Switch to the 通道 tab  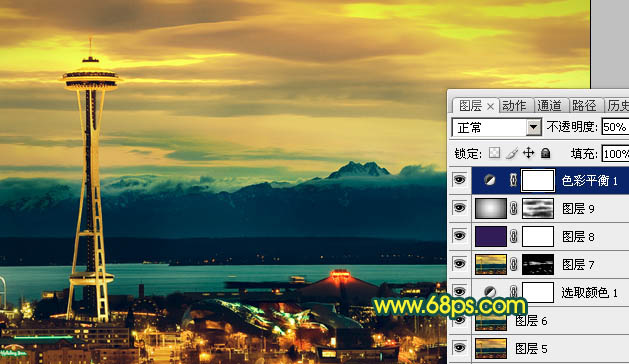(x=549, y=106)
